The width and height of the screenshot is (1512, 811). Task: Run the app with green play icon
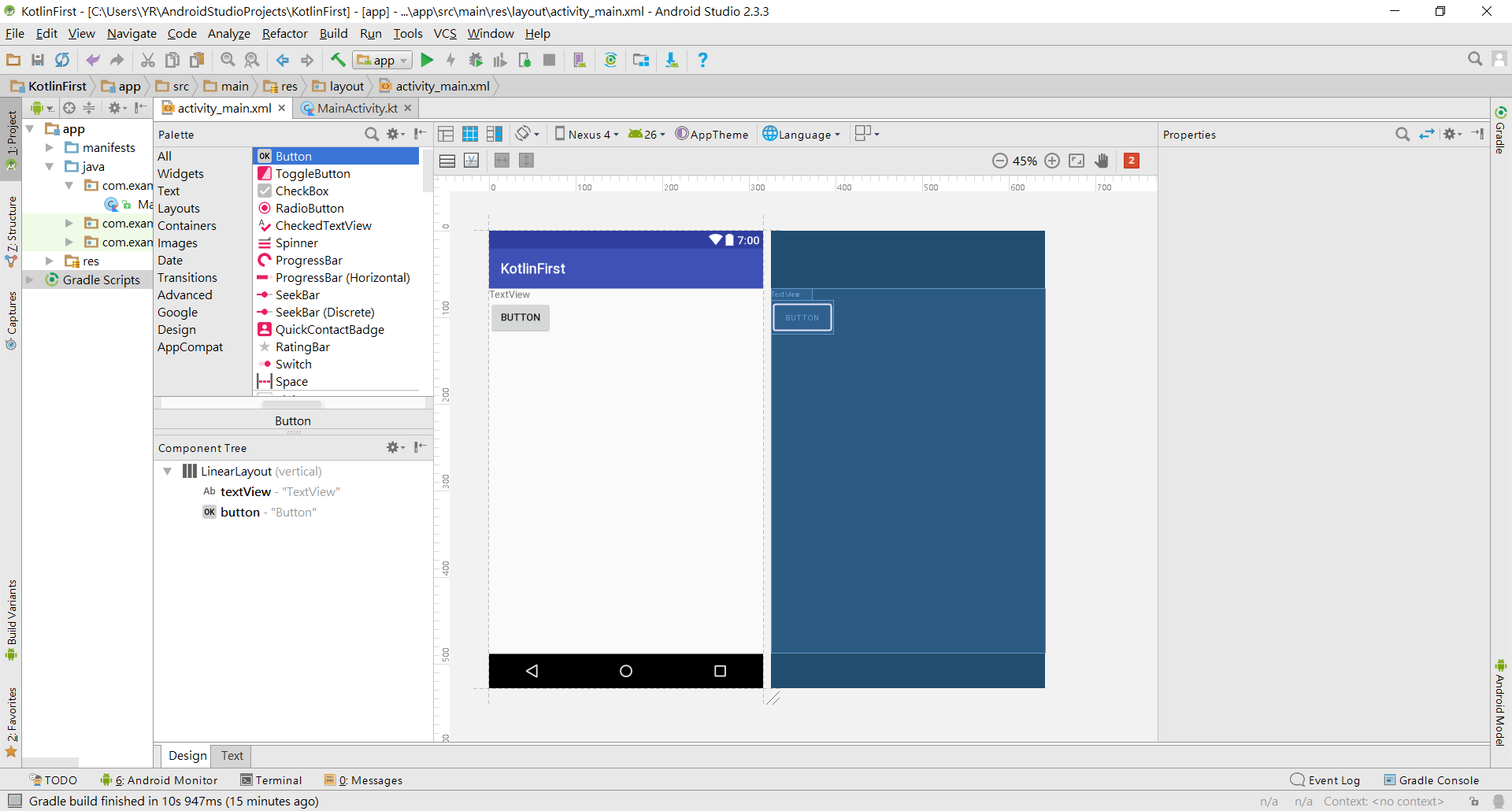tap(427, 60)
